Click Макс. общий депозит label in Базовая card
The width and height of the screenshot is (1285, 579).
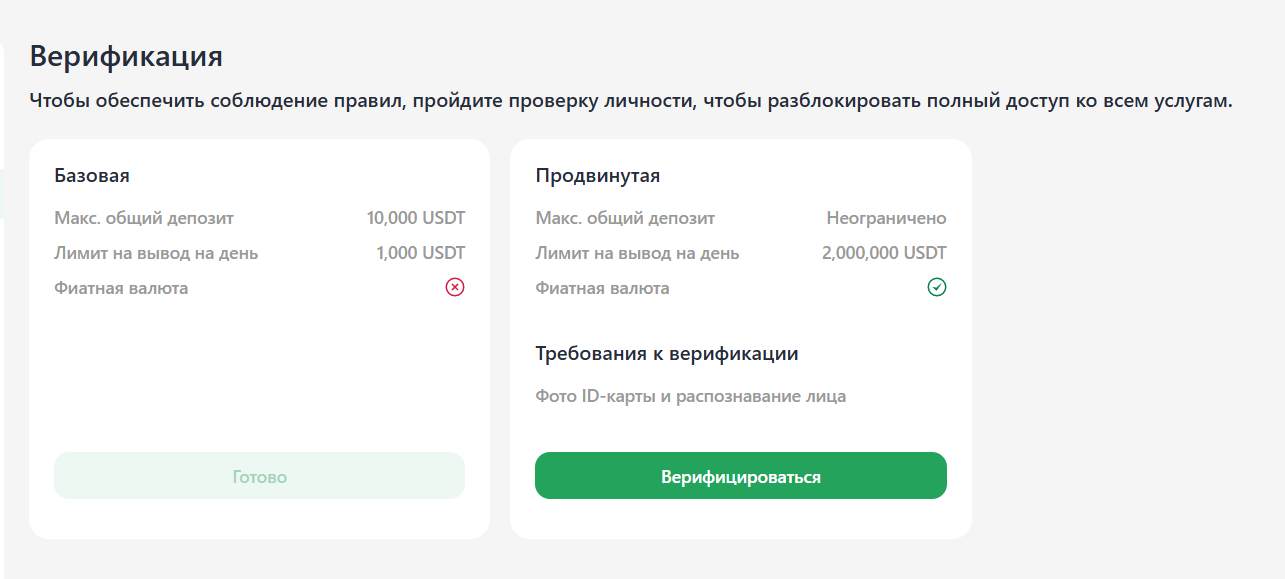point(144,218)
